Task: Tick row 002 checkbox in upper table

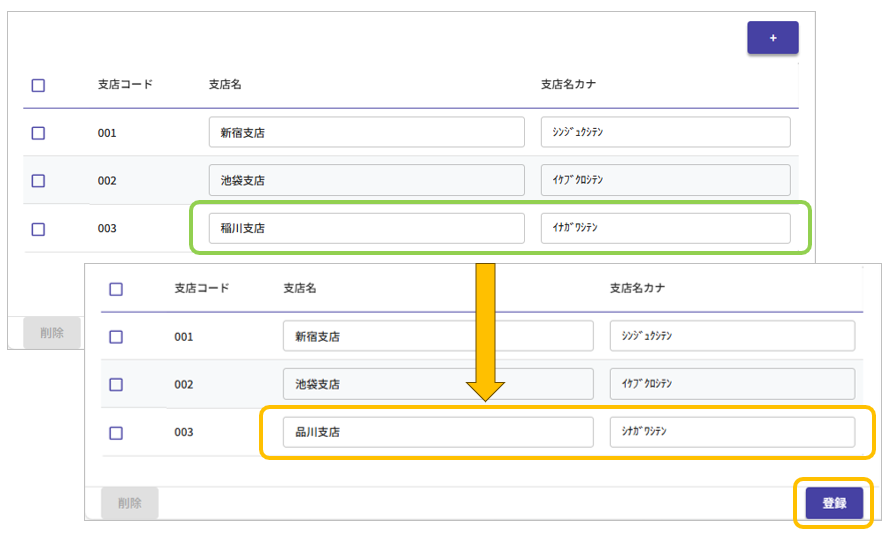Action: click(x=38, y=181)
